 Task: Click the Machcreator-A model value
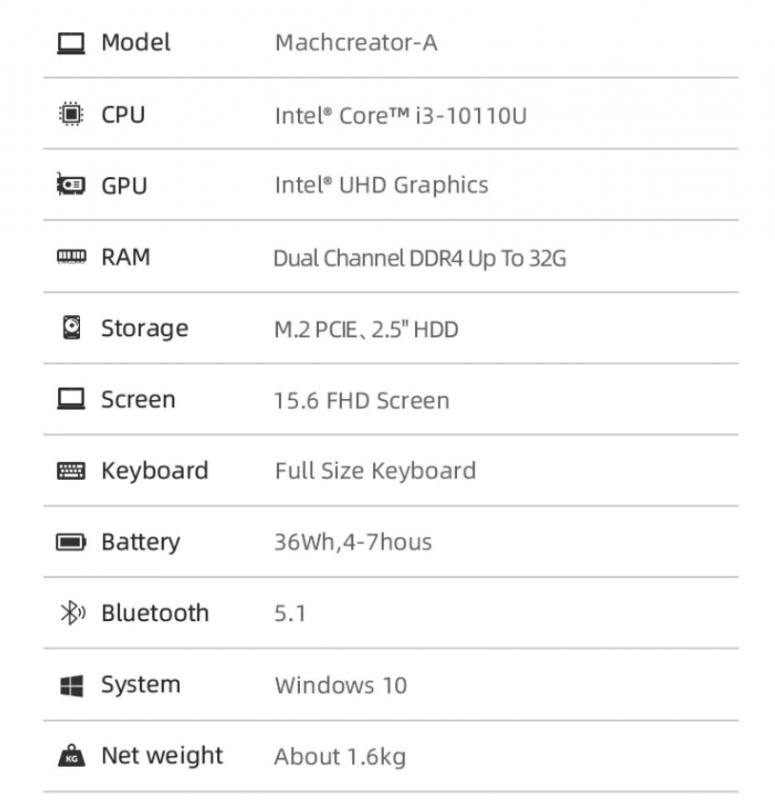[356, 43]
